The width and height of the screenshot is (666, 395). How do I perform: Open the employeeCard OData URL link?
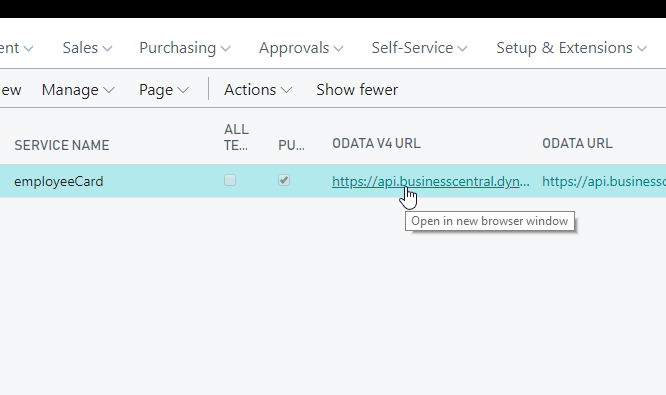coord(604,181)
